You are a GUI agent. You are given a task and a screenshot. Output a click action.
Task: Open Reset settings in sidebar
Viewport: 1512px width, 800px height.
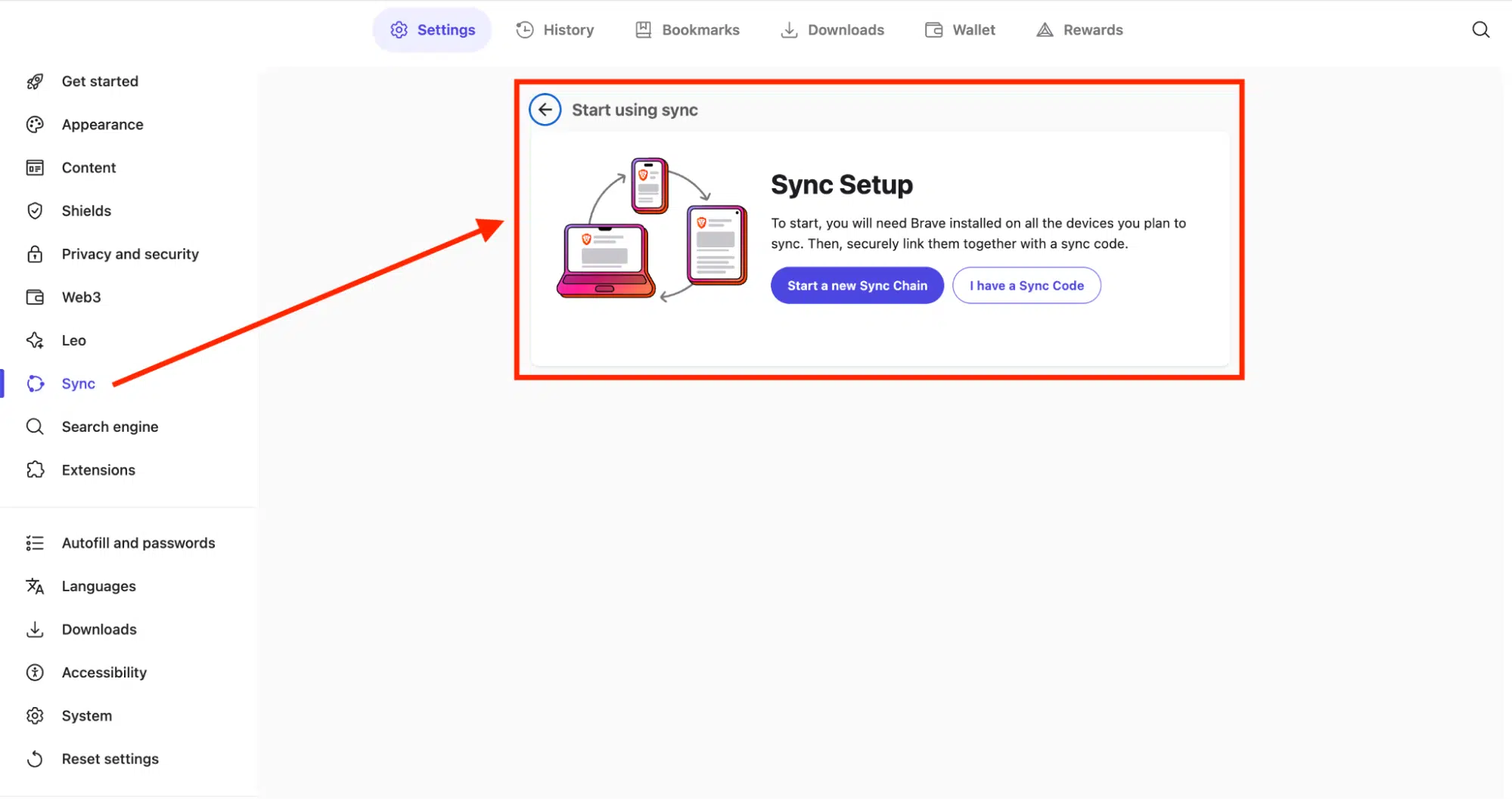110,758
